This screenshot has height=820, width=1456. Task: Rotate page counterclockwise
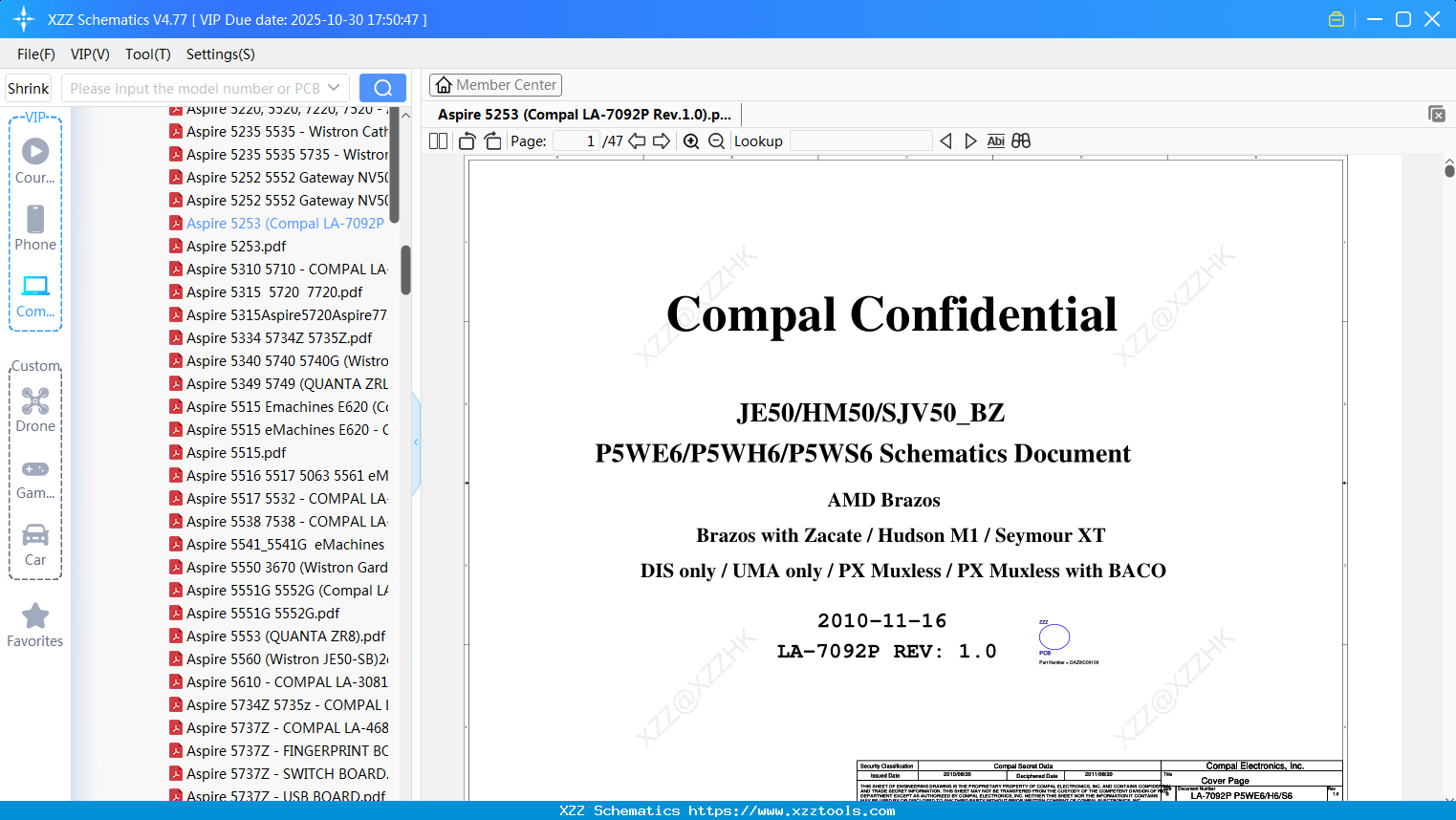pyautogui.click(x=467, y=141)
